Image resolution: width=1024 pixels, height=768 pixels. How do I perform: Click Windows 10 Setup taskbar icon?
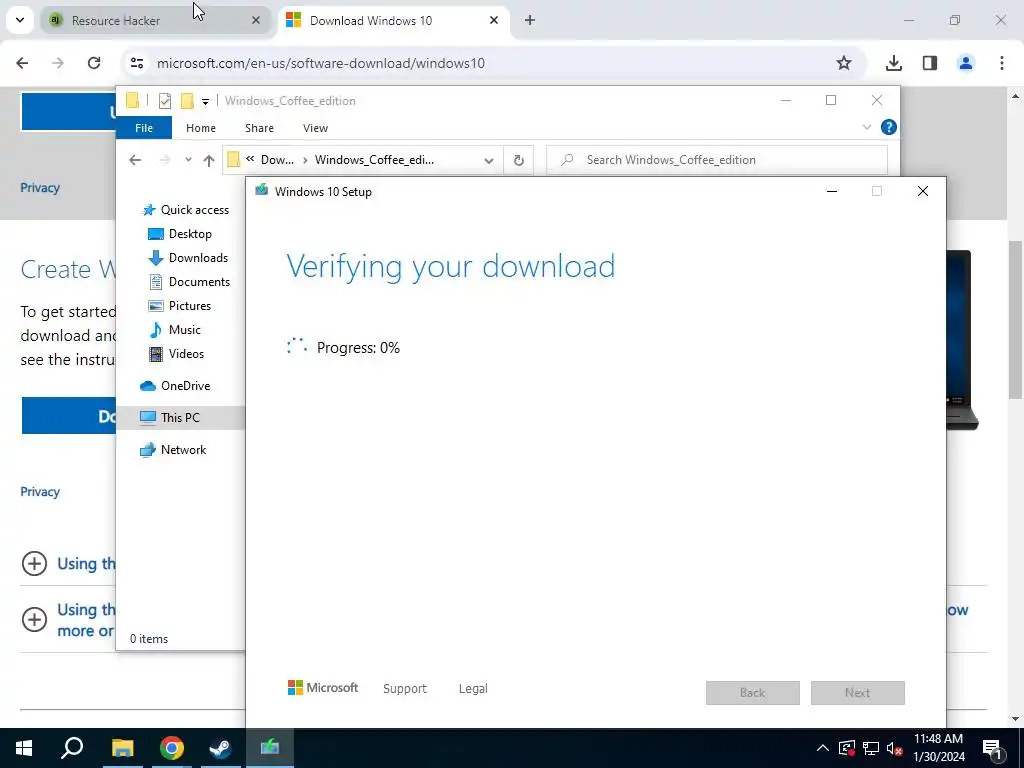[270, 748]
